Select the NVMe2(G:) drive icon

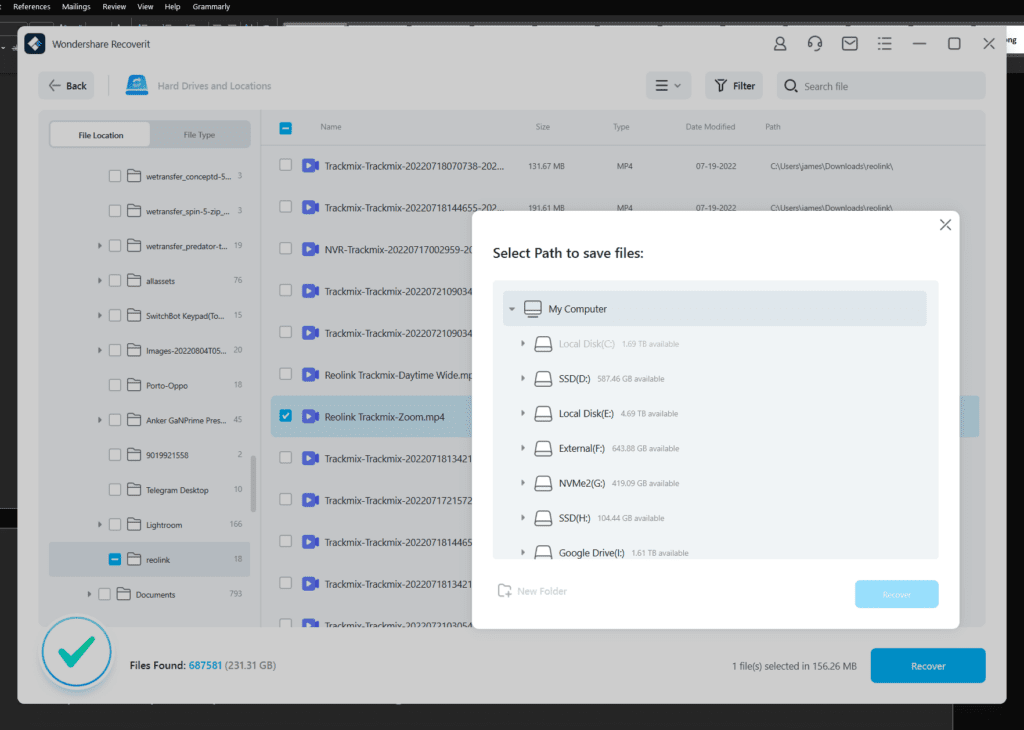pos(543,483)
